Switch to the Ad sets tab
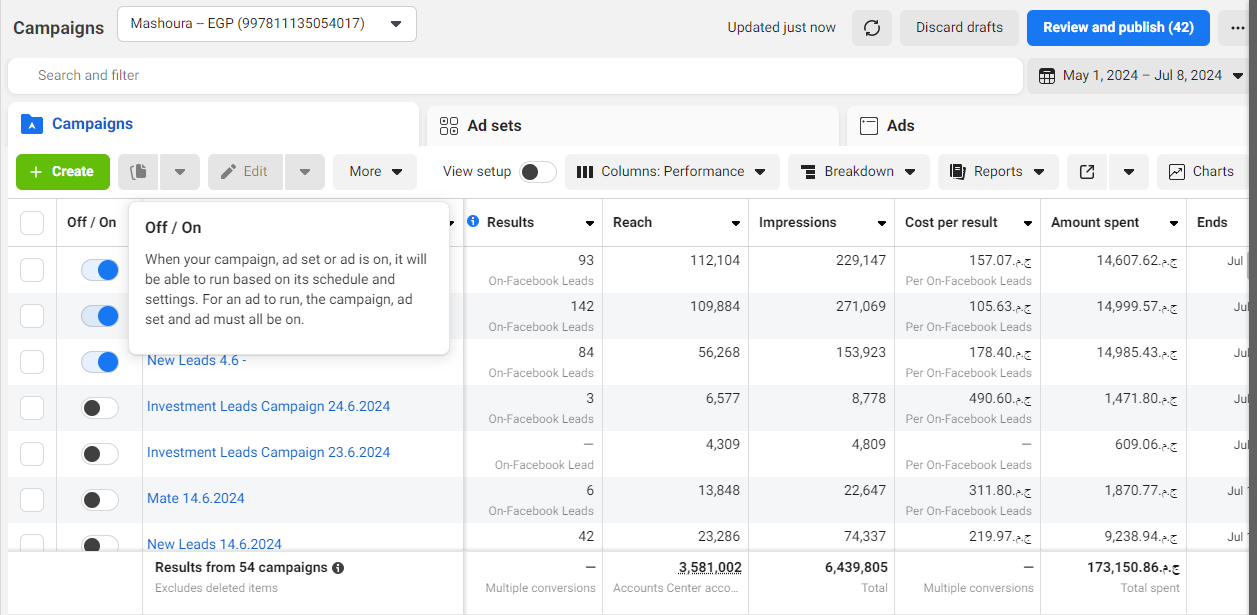Viewport: 1257px width, 615px height. [x=494, y=126]
